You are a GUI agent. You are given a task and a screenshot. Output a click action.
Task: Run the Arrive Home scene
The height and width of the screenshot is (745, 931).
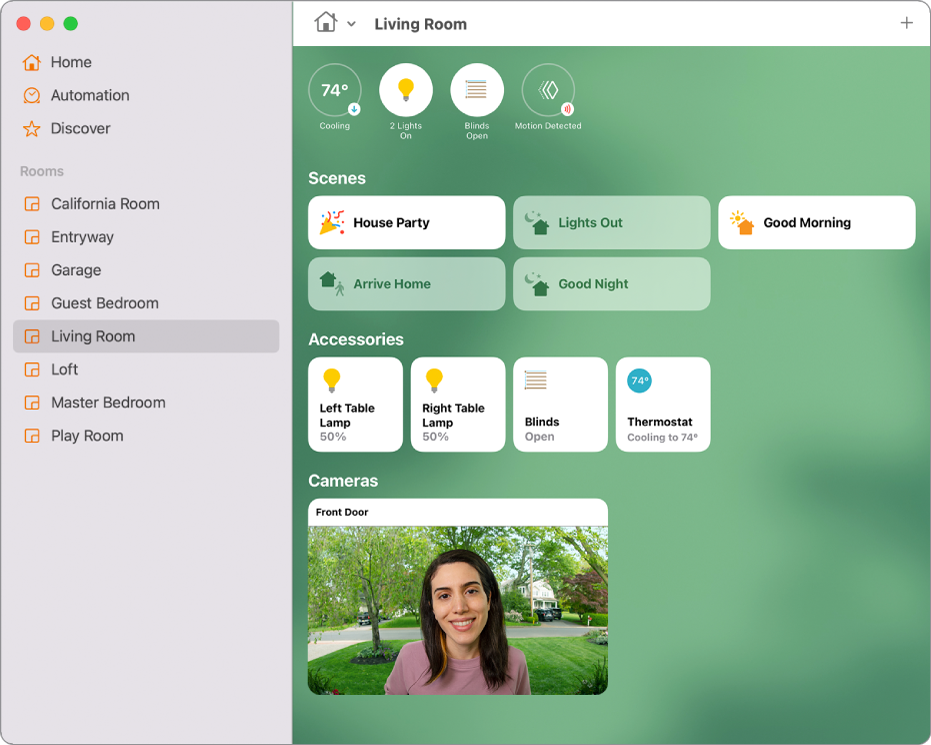pos(407,284)
